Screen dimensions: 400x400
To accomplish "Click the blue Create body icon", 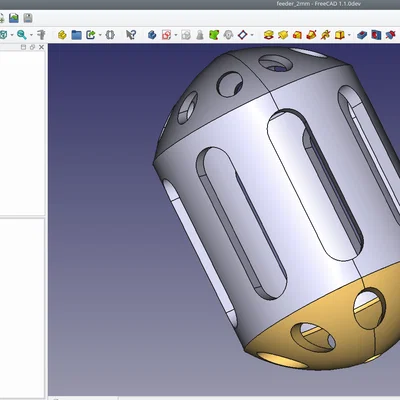I will 152,35.
